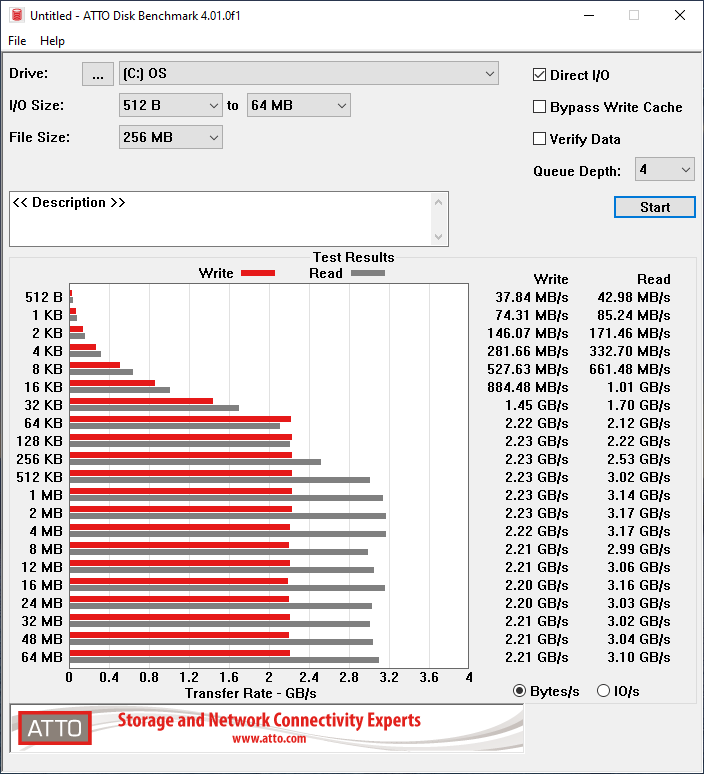
Task: Click the 32 KB red write bar
Action: tap(141, 401)
